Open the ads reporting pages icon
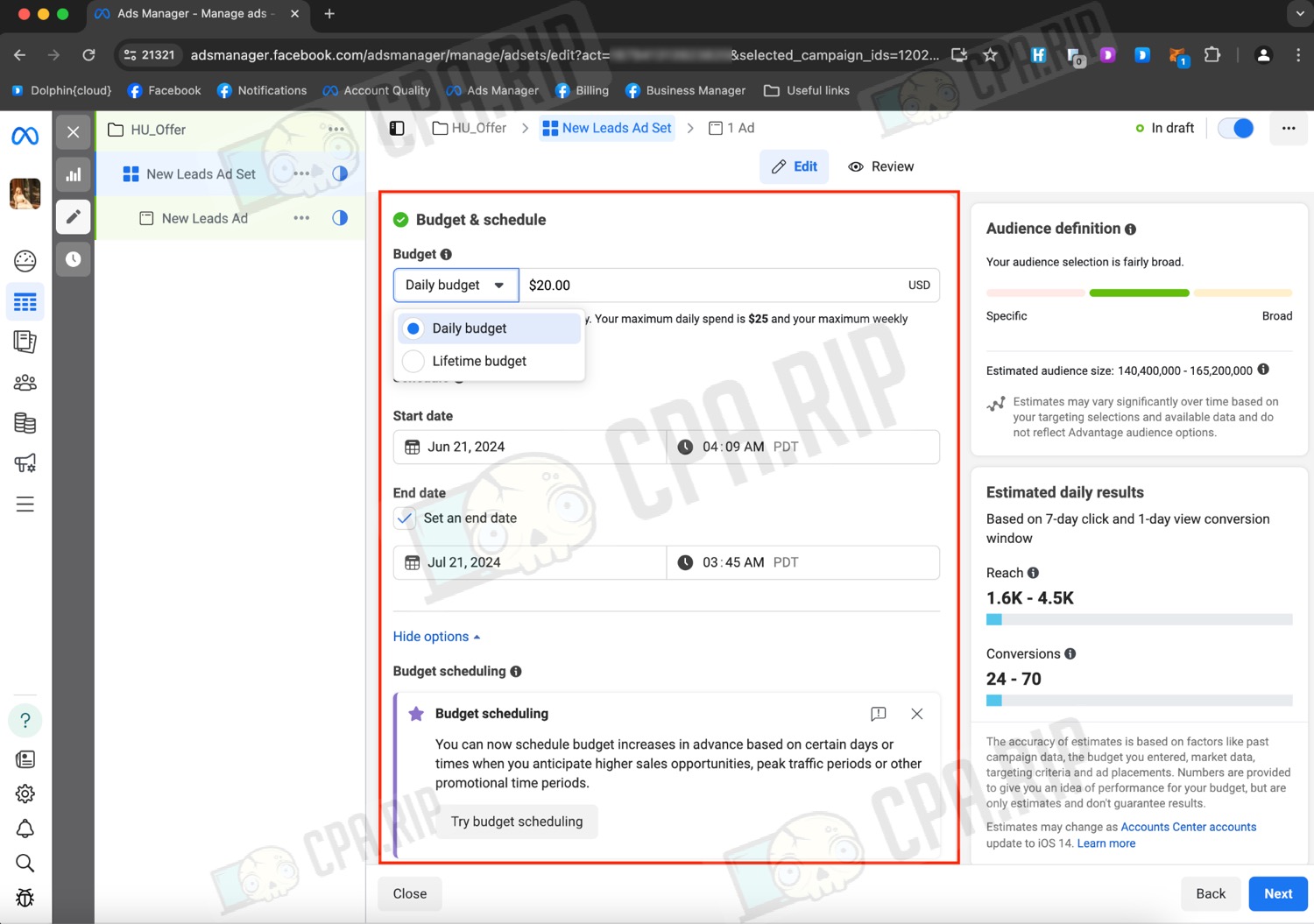The width and height of the screenshot is (1314, 924). (x=25, y=342)
